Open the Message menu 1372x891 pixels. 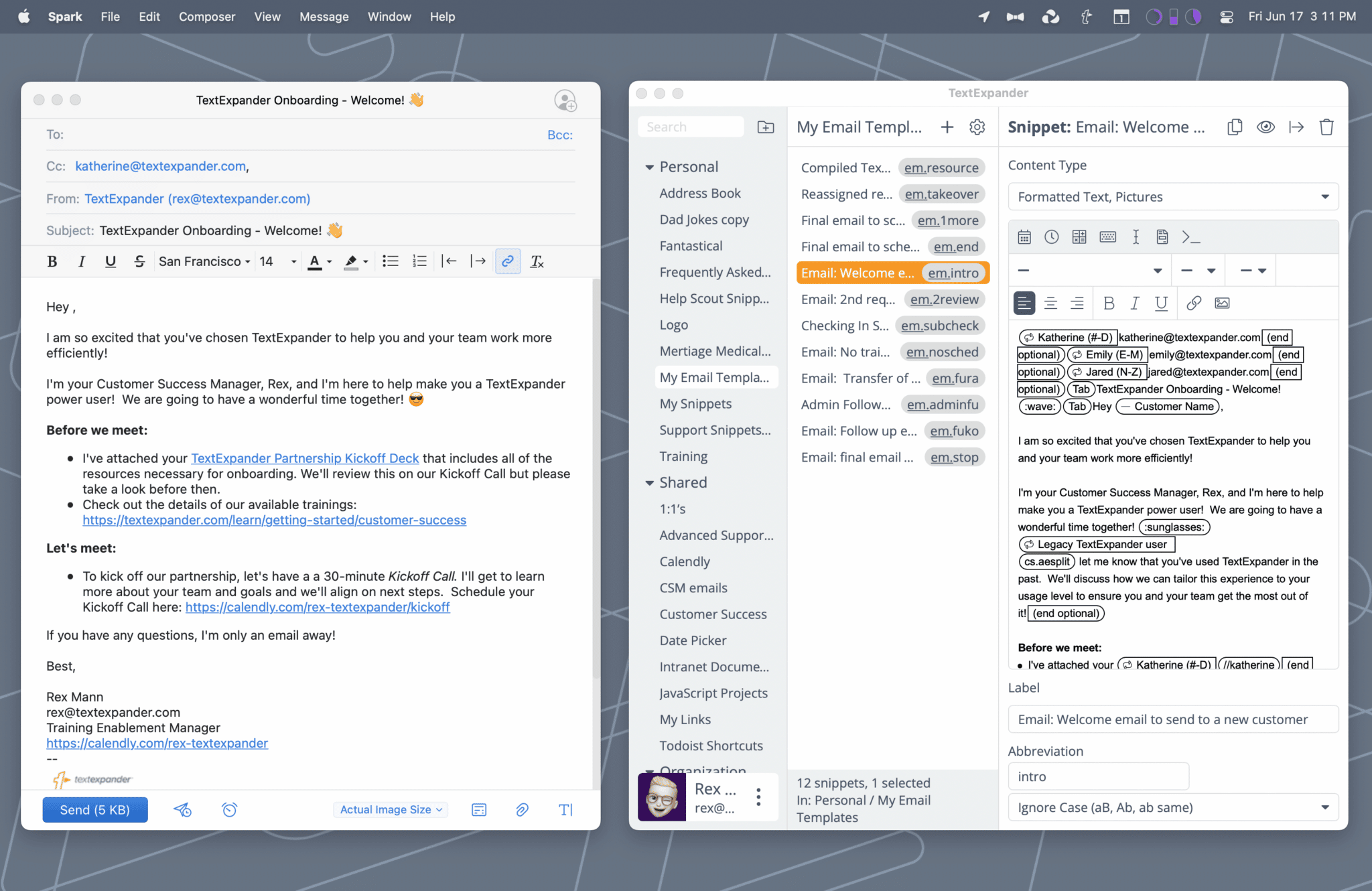324,17
